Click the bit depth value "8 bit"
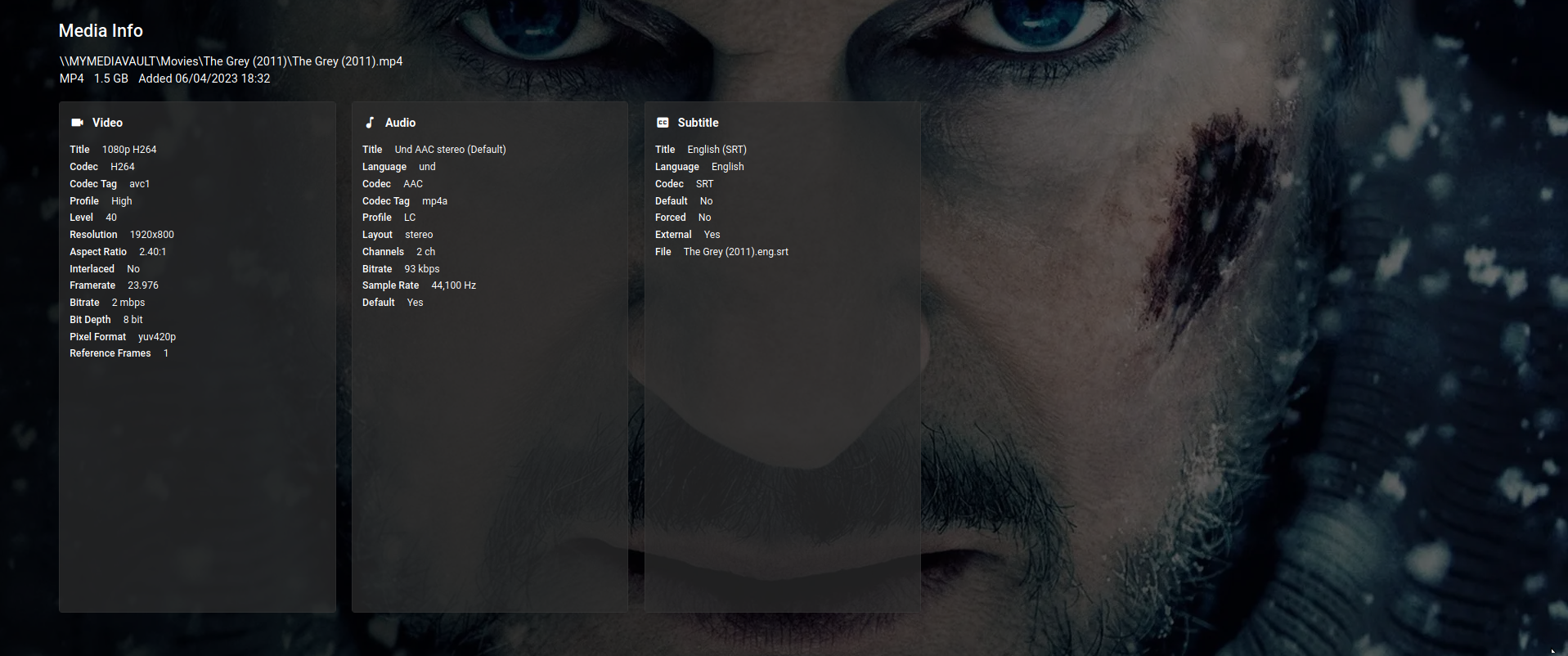The height and width of the screenshot is (656, 1568). tap(133, 320)
